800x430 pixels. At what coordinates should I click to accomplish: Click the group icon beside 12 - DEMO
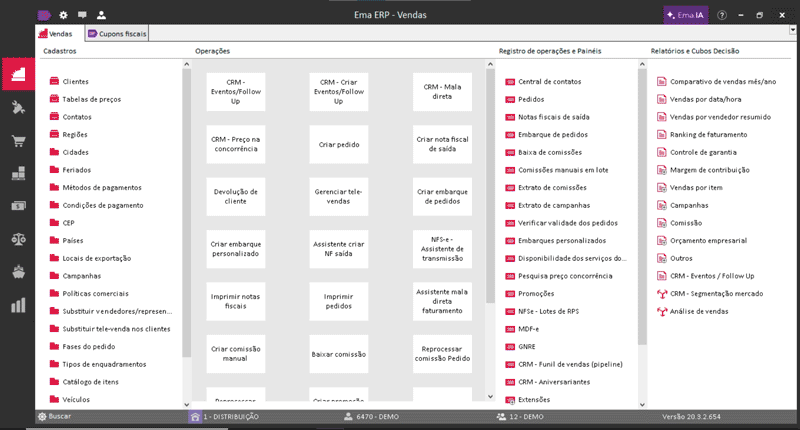coord(501,417)
